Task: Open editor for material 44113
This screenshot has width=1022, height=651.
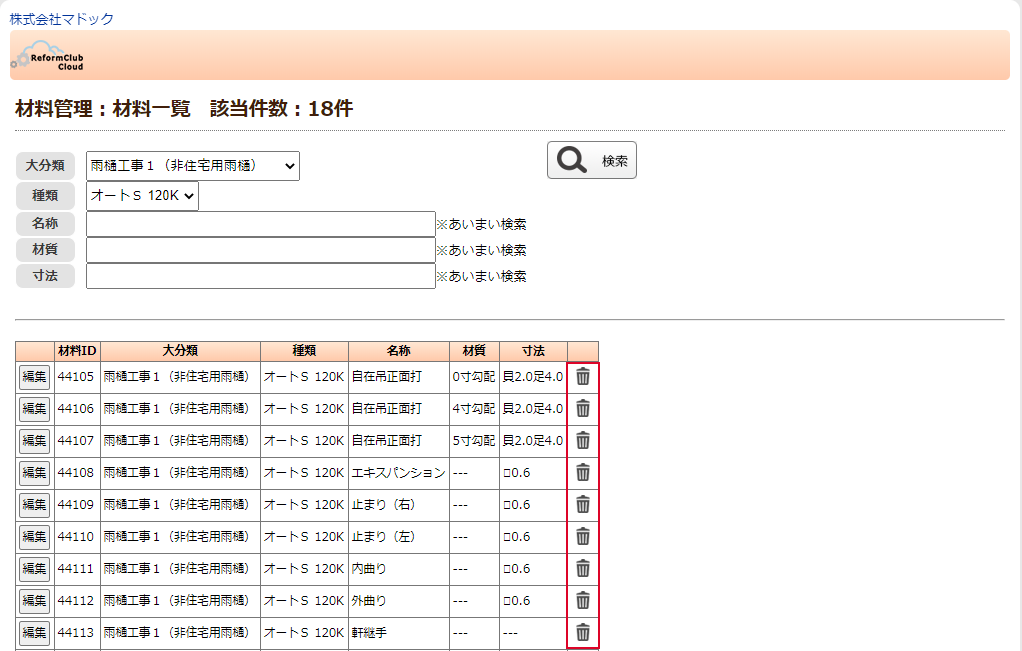Action: tap(34, 633)
